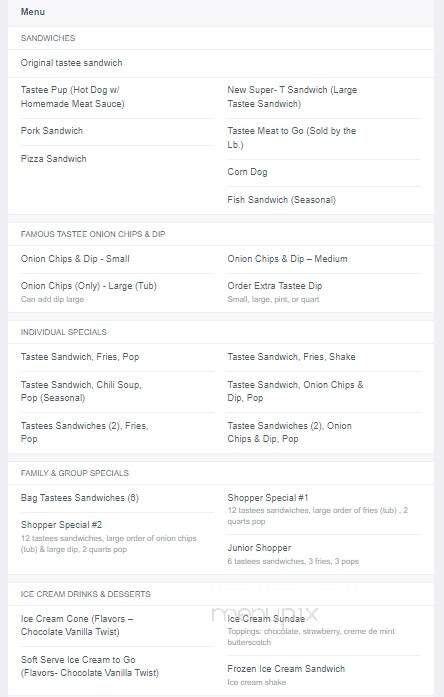Image resolution: width=444 pixels, height=697 pixels.
Task: Select Tastee Sandwich, Fries, Shake special
Action: point(291,357)
